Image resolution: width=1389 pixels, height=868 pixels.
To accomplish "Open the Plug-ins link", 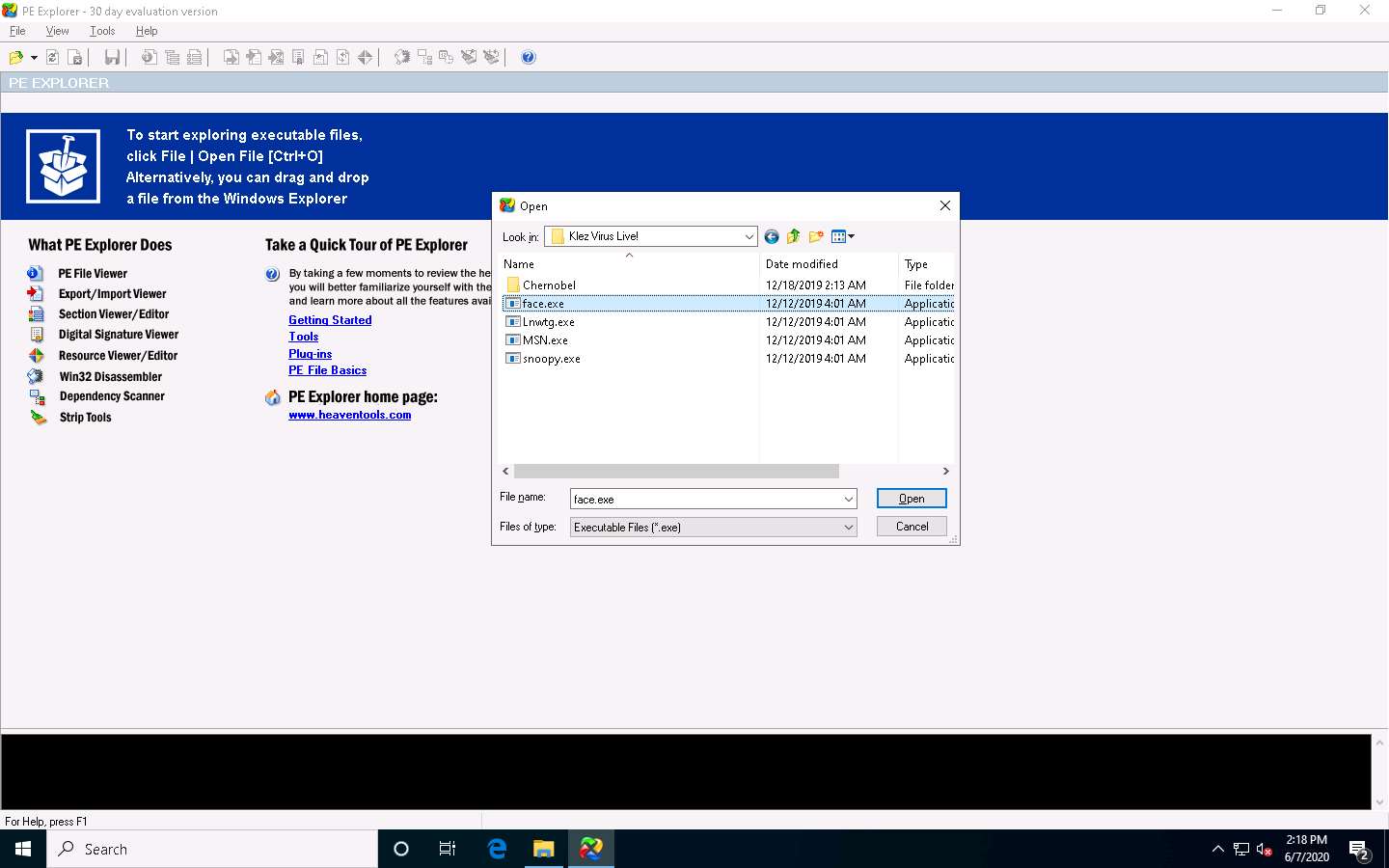I will (x=310, y=354).
